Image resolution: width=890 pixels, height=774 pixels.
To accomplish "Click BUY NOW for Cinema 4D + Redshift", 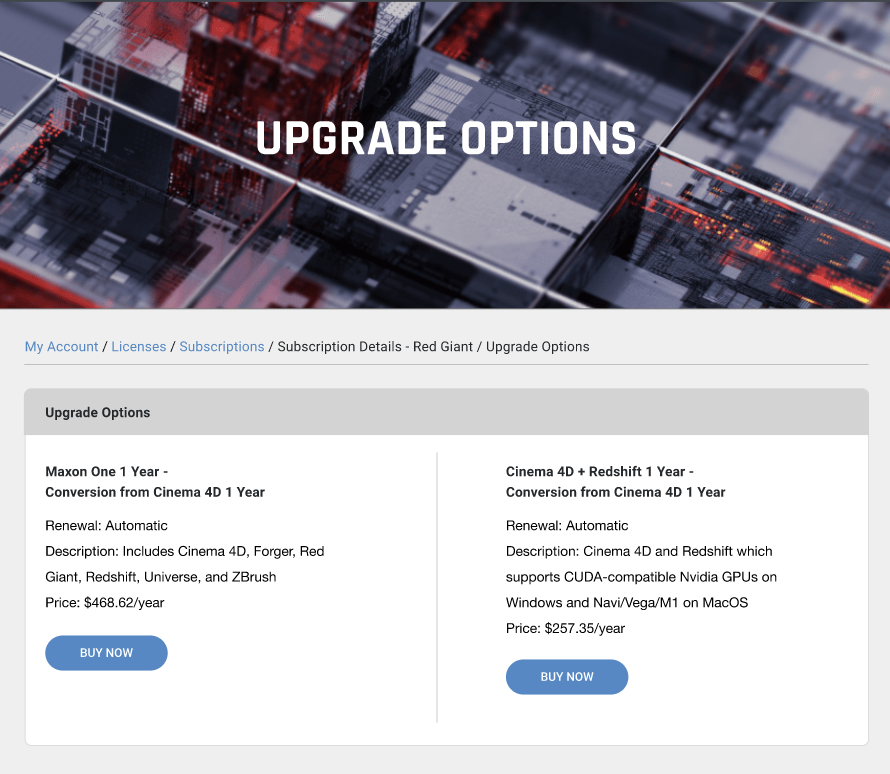I will click(x=566, y=676).
